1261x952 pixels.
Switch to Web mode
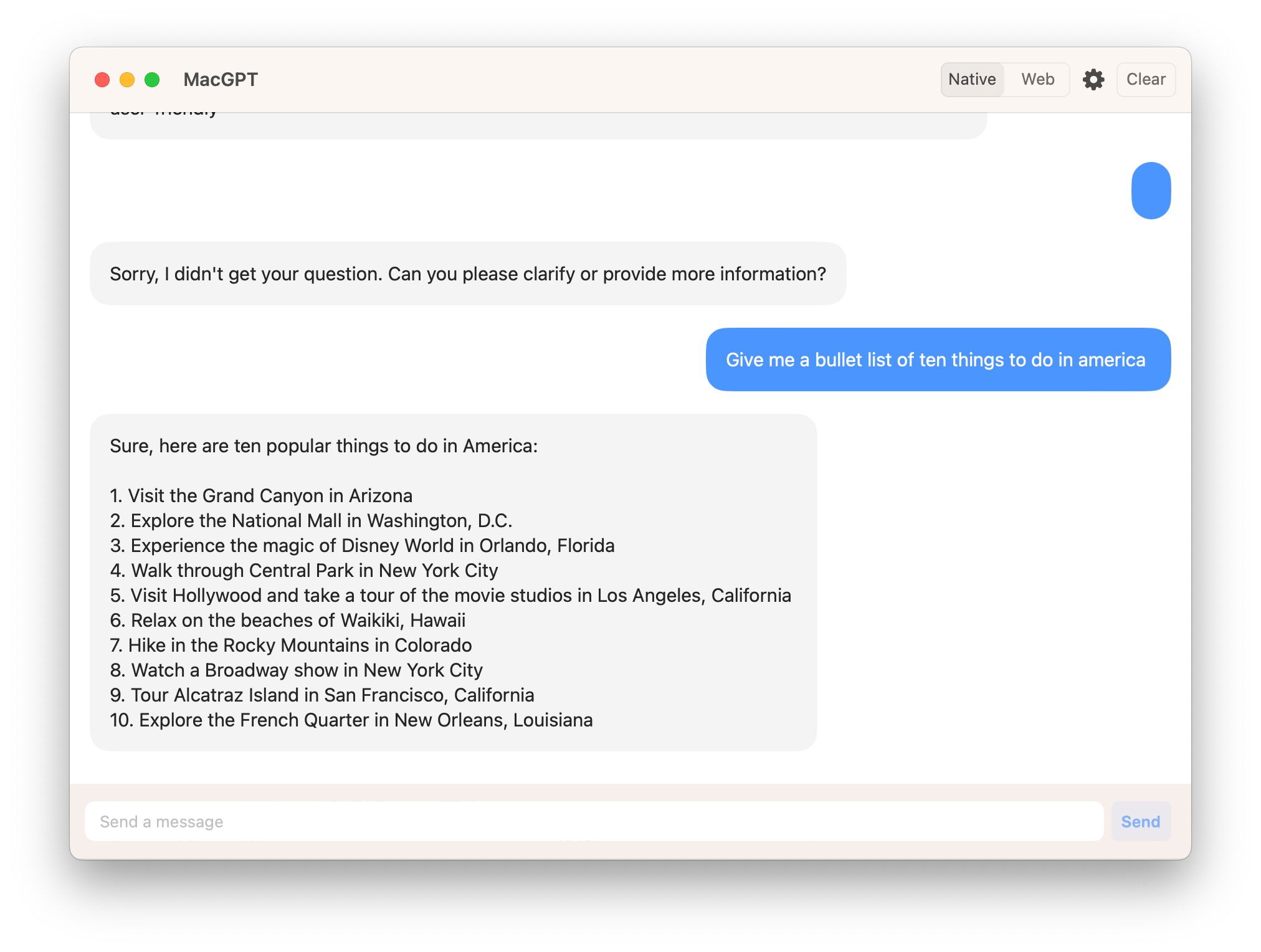[x=1037, y=80]
